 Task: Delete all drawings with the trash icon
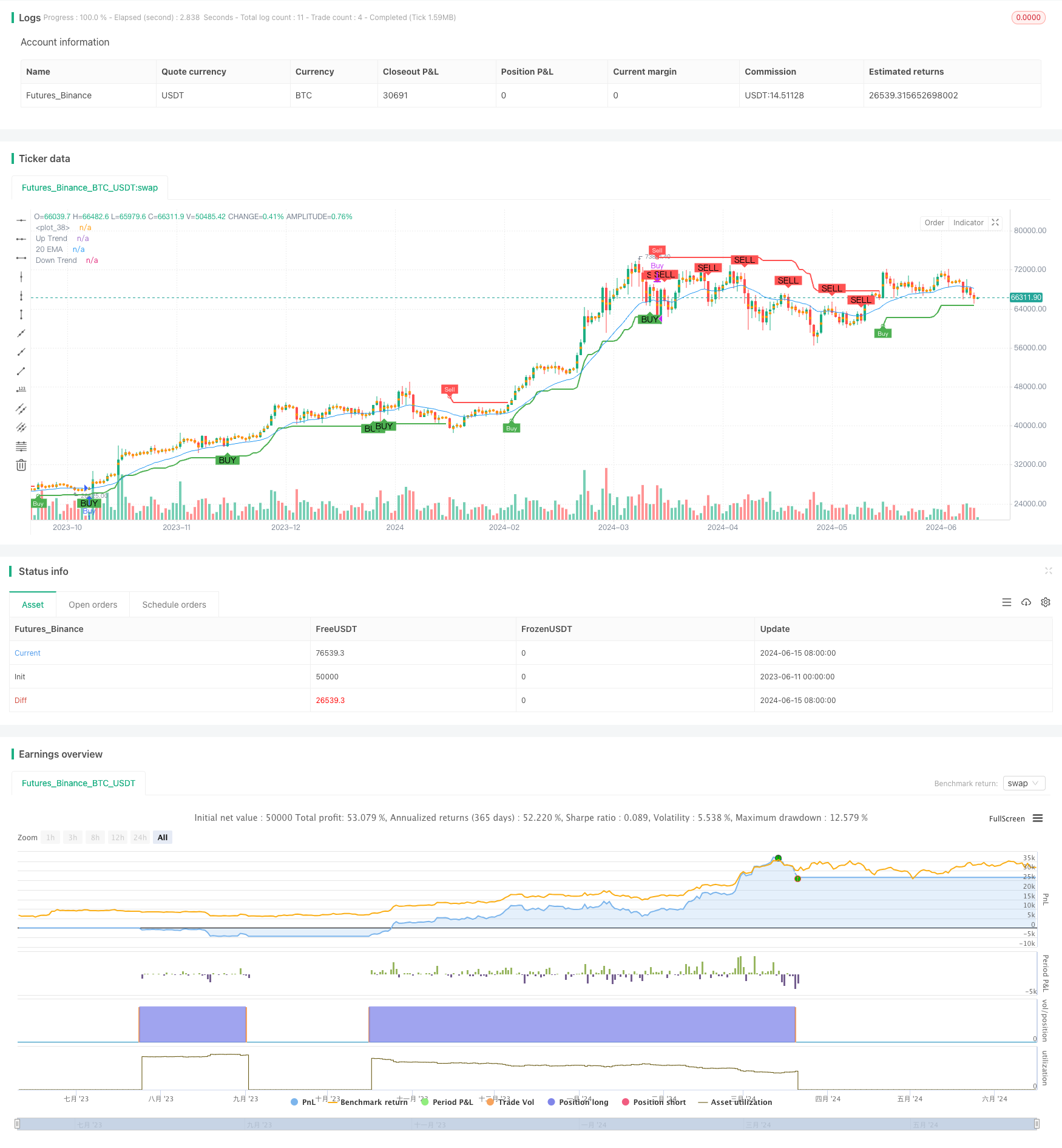(x=21, y=465)
